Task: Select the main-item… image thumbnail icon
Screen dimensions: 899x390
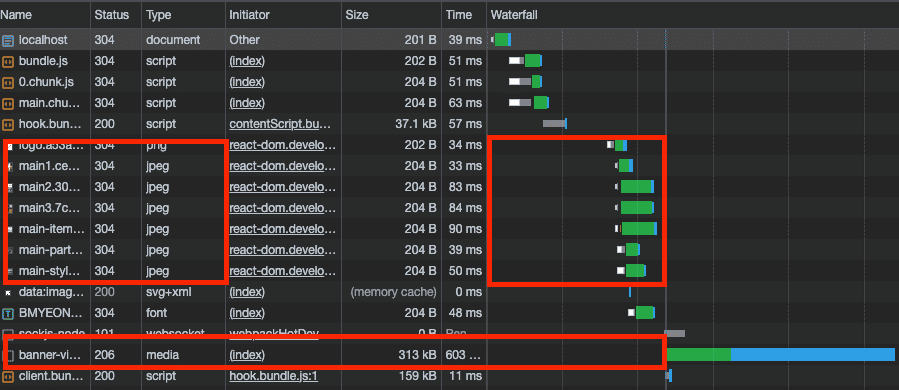Action: [10, 229]
